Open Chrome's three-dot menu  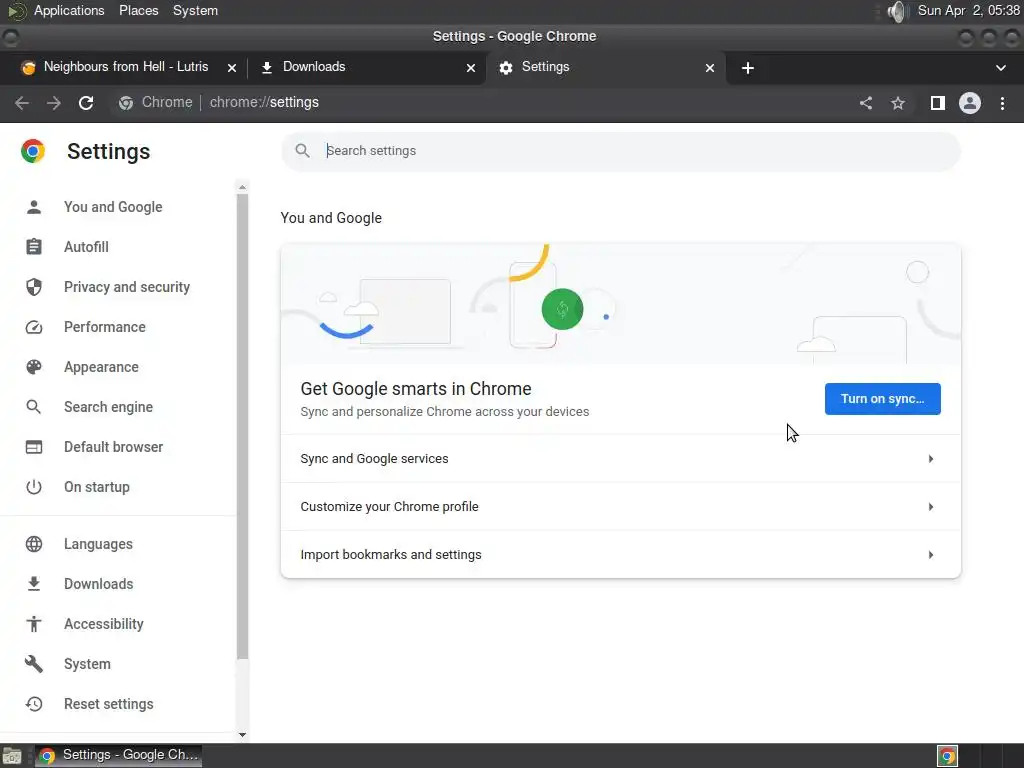coord(1002,103)
